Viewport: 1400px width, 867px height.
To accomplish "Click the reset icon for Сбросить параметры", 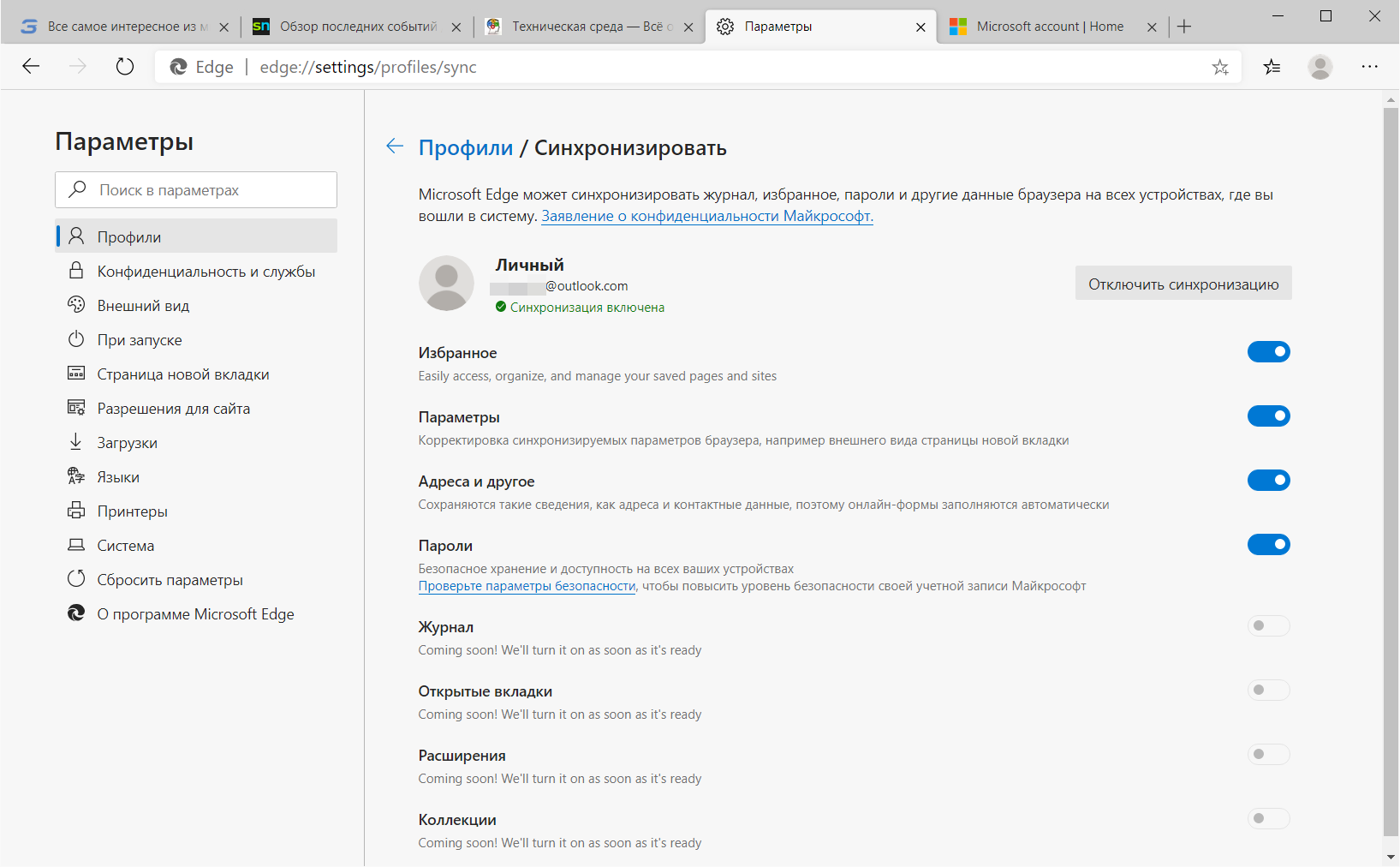I will [x=76, y=578].
